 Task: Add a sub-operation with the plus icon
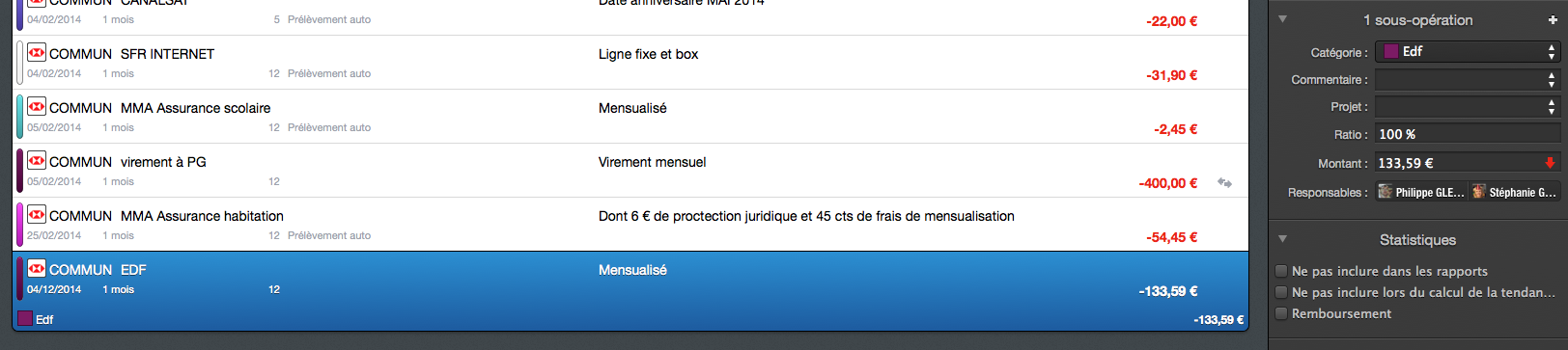pos(1553,19)
